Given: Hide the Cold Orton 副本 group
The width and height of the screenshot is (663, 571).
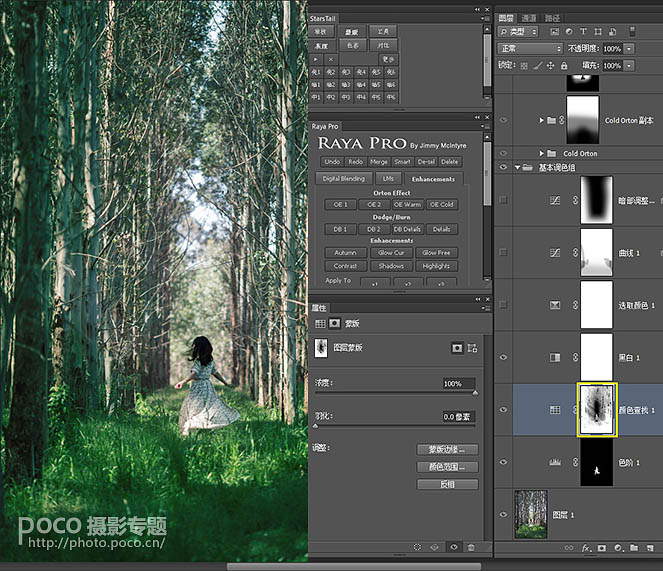Looking at the screenshot, I should [x=503, y=120].
